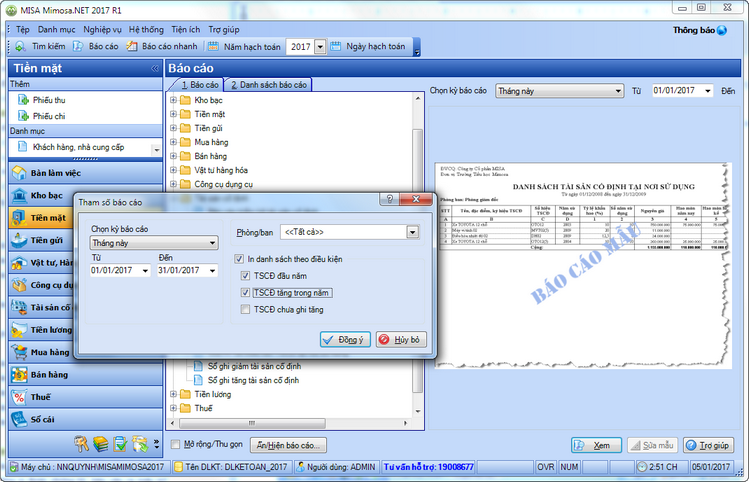This screenshot has width=749, height=482.
Task: Open main Chọn kỳ báo cáo Tháng này dropdown
Action: tap(560, 91)
